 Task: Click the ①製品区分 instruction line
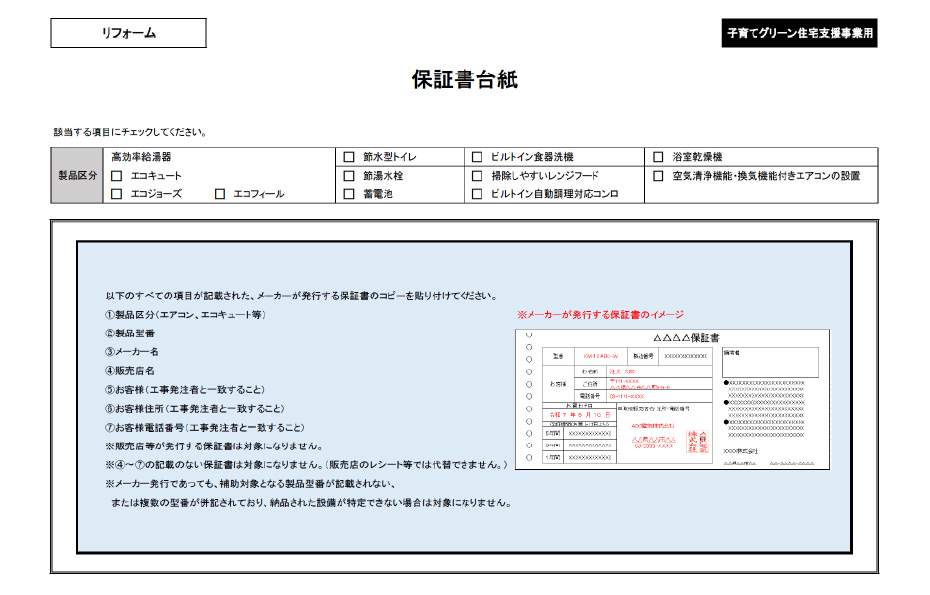[x=185, y=315]
